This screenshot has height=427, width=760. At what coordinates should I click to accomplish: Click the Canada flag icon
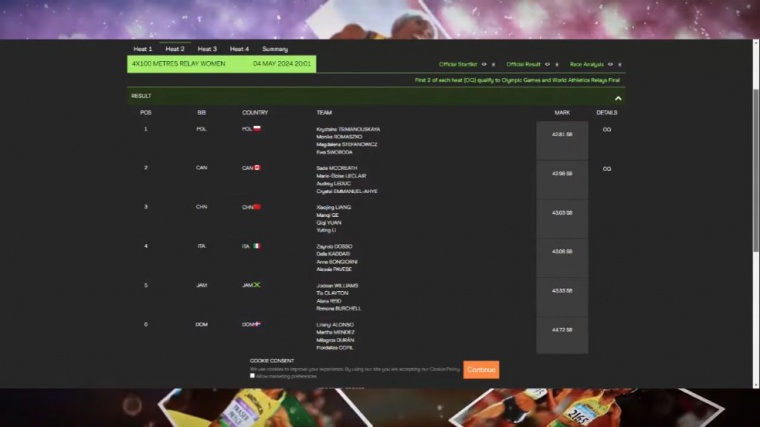pos(257,168)
